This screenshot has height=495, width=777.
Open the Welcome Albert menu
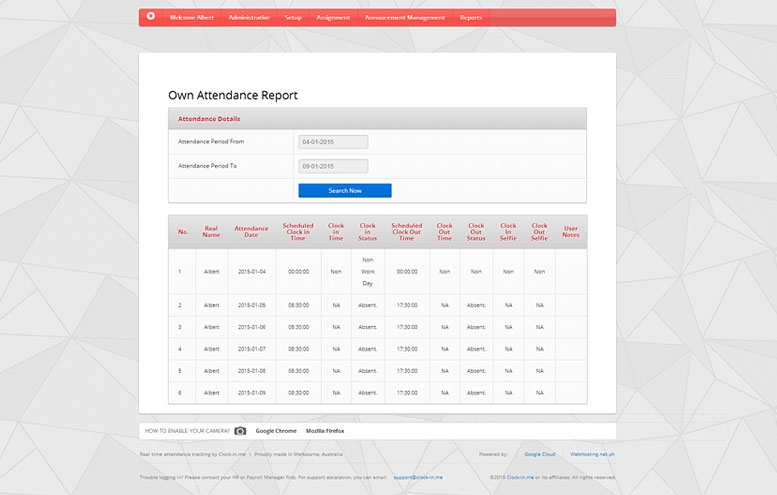pyautogui.click(x=192, y=17)
